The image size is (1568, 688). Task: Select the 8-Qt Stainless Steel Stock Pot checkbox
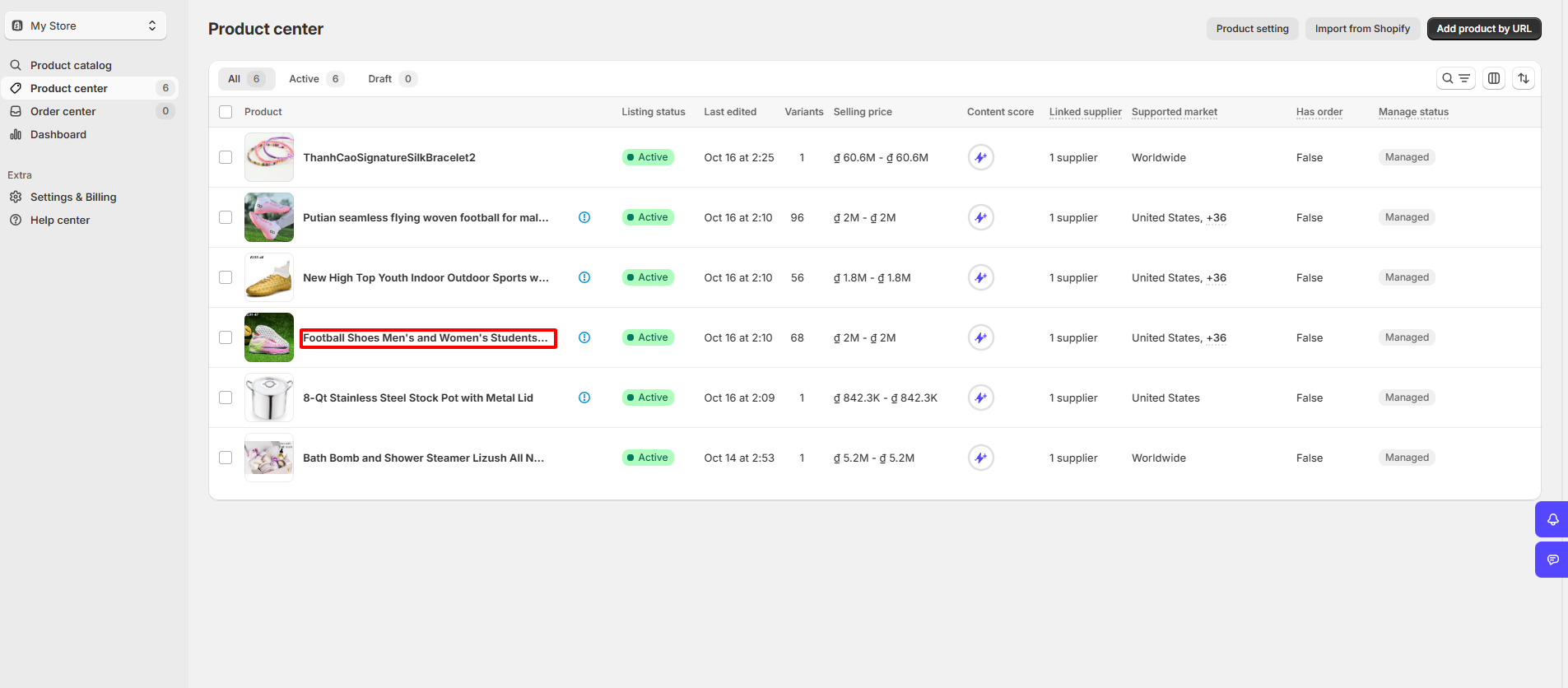click(226, 397)
